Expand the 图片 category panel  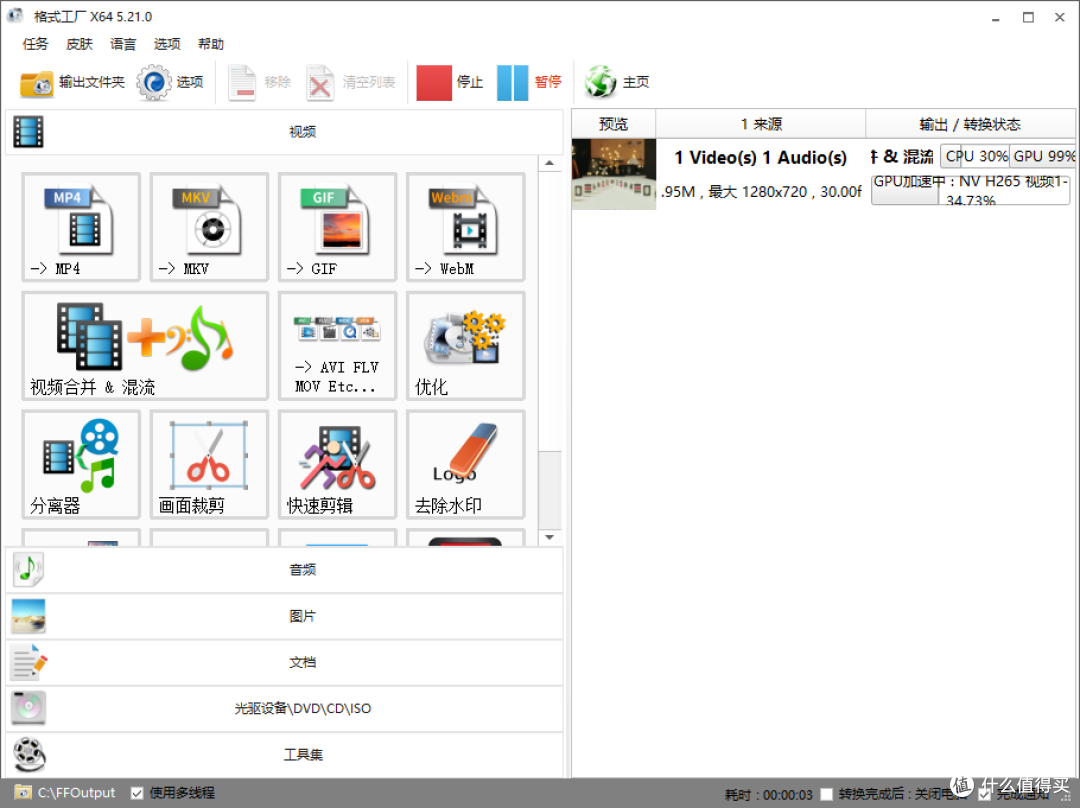[x=284, y=616]
